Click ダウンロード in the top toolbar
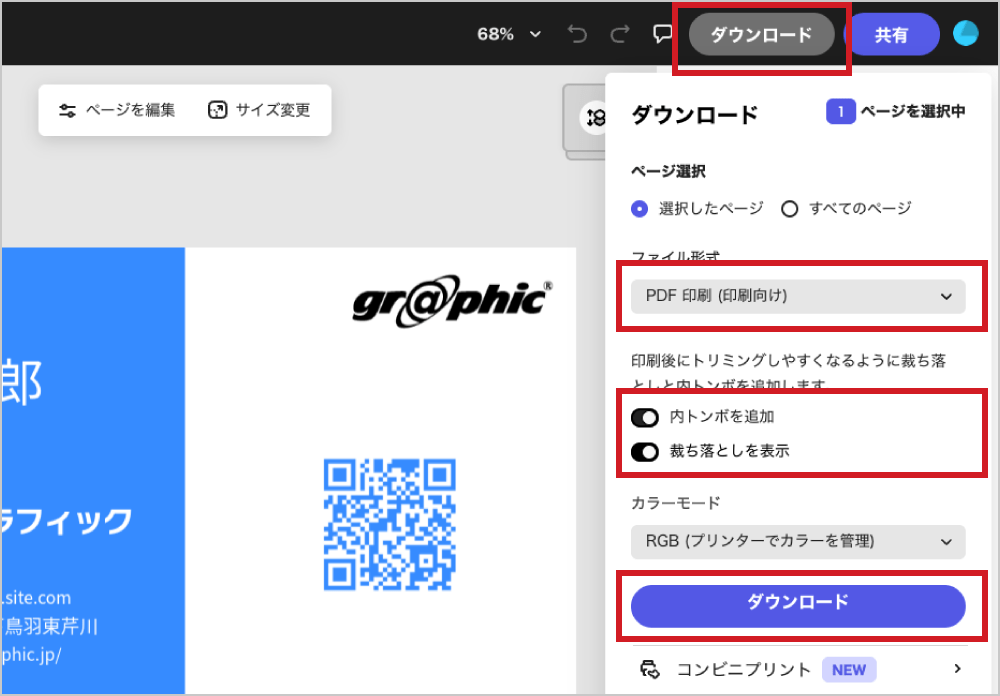Screen dimensions: 1000x696 coord(762,33)
